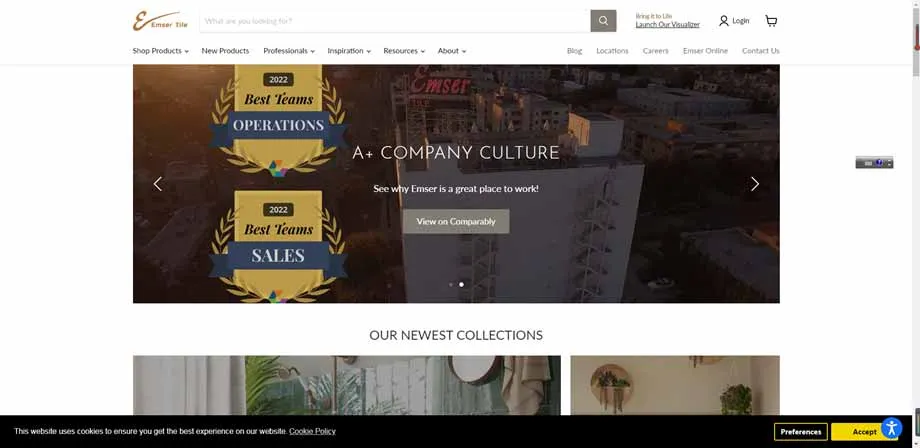Open the Blog link
The image size is (920, 448).
pyautogui.click(x=574, y=51)
